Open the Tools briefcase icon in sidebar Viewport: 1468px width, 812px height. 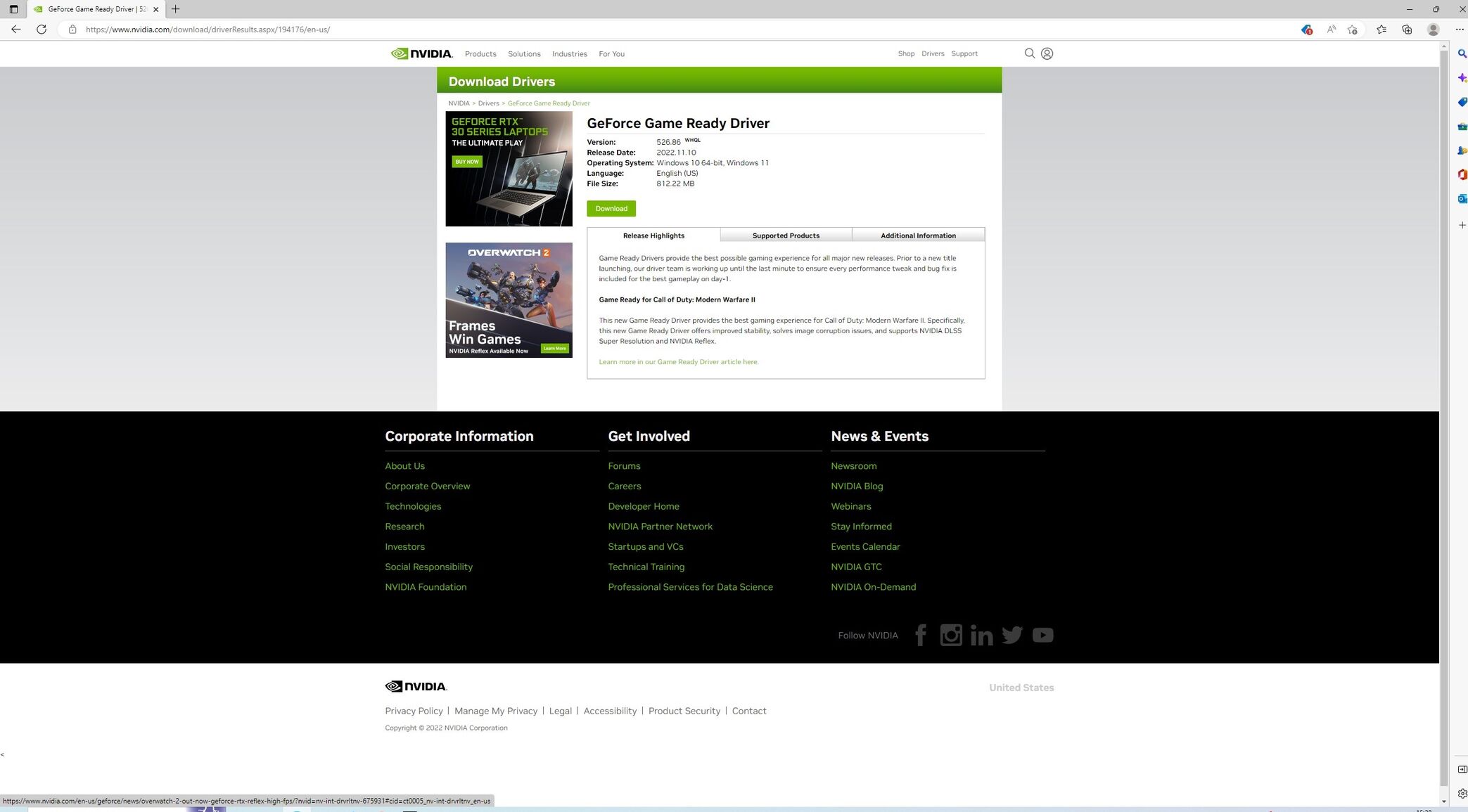point(1462,127)
